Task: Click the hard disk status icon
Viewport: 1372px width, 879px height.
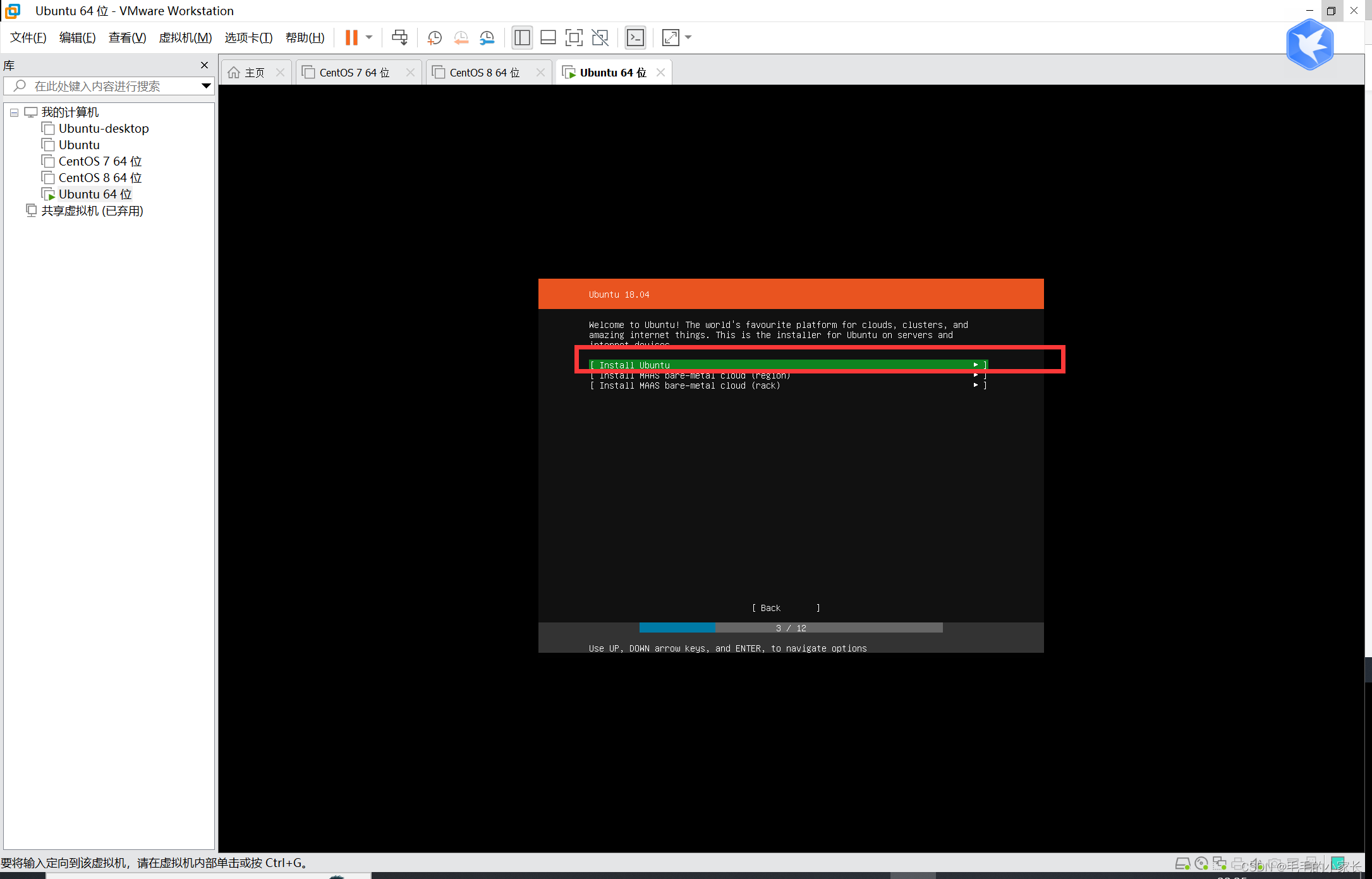Action: coord(1182,863)
